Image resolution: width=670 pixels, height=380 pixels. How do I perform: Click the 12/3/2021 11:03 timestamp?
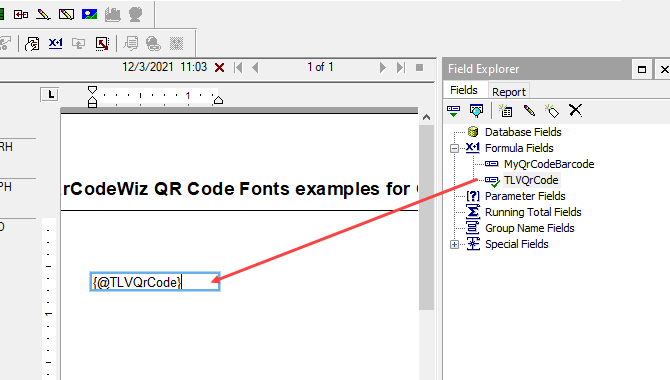tap(165, 67)
